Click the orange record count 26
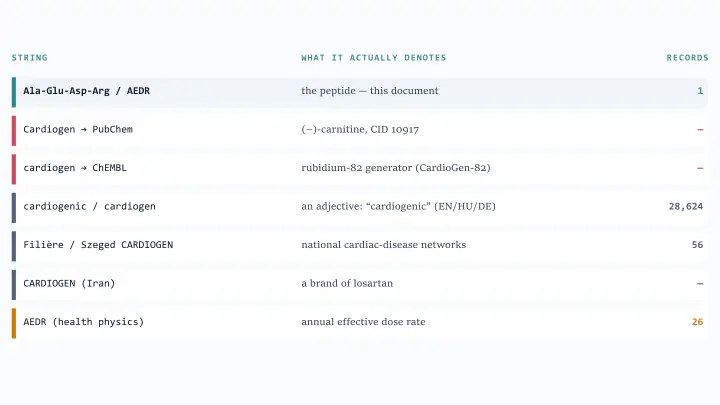Screen dimensions: 720x405 tap(697, 322)
